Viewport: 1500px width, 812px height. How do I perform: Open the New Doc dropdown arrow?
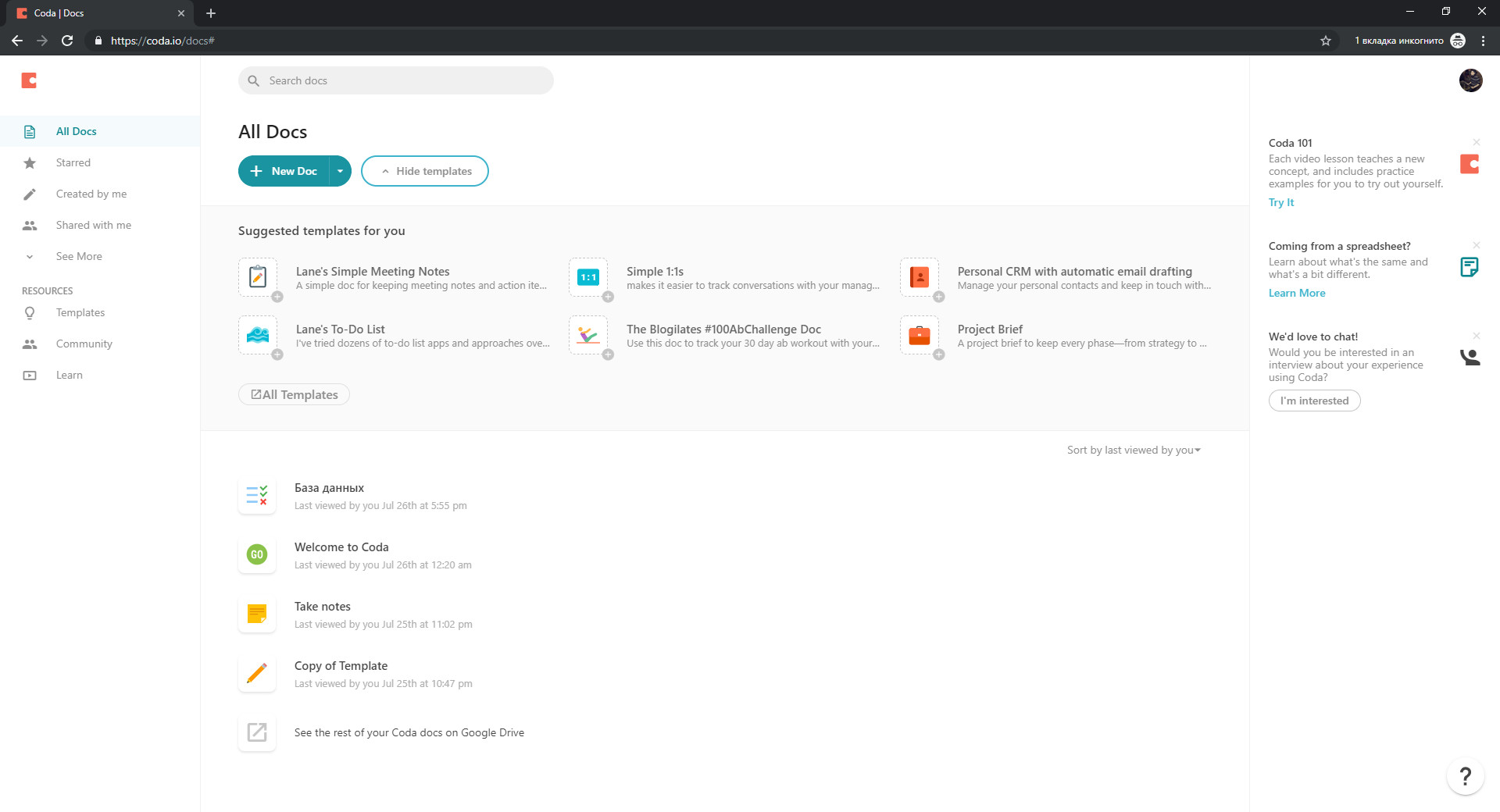coord(340,171)
